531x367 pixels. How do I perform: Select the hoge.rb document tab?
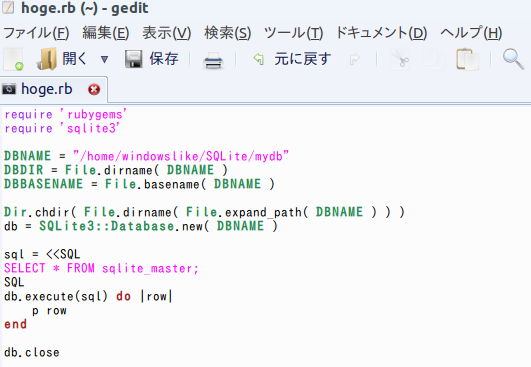tap(54, 89)
